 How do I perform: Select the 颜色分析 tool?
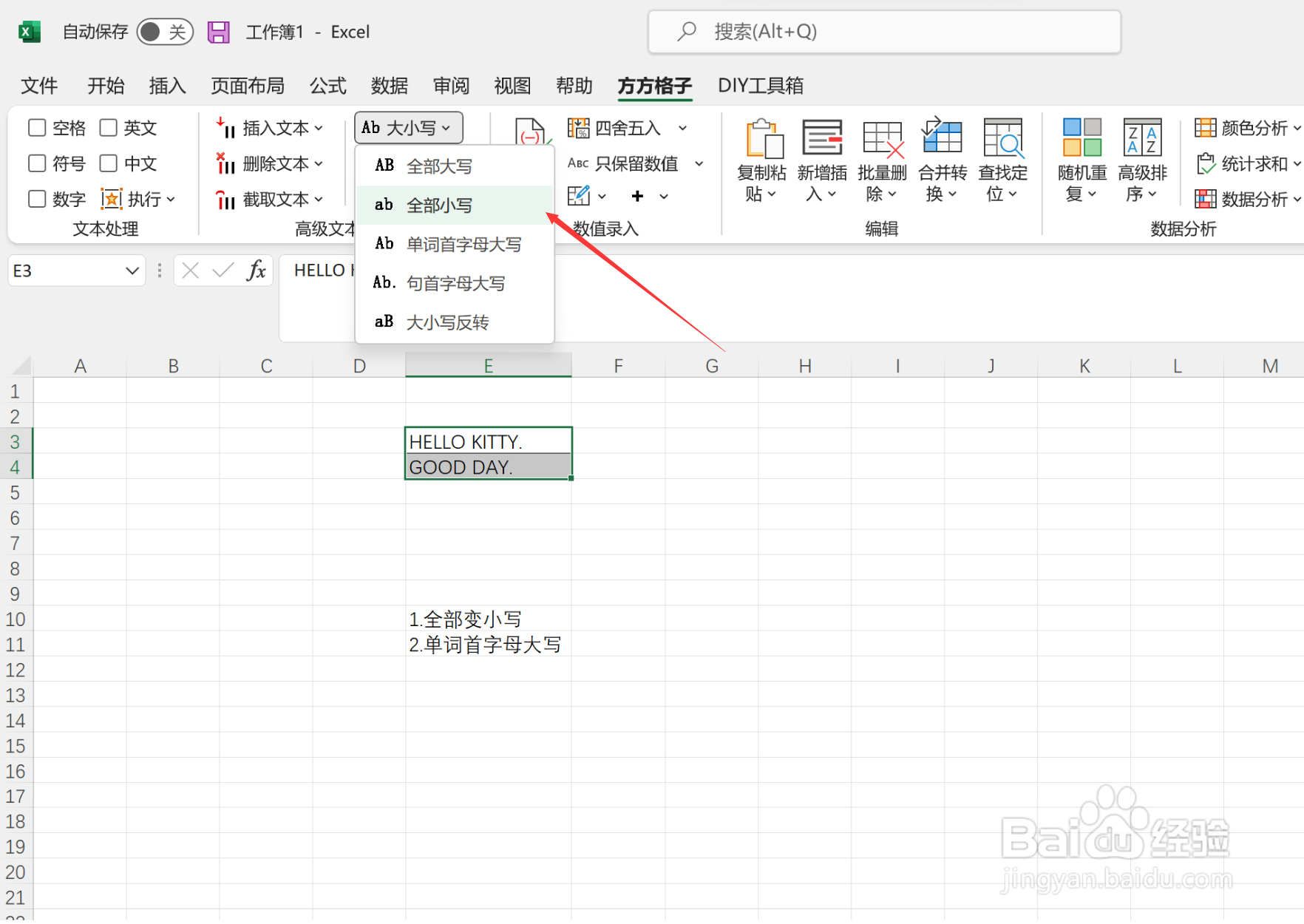click(x=1246, y=127)
